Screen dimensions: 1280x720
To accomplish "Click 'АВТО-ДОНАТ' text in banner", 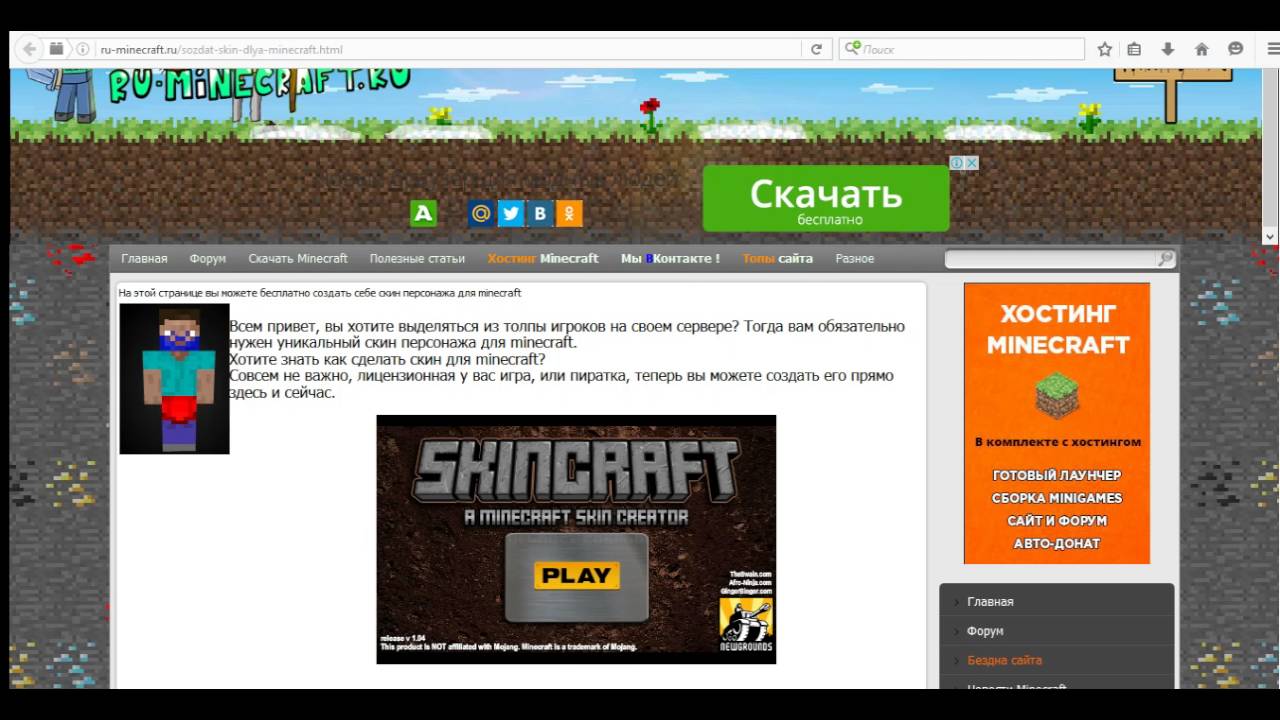I will pos(1057,544).
